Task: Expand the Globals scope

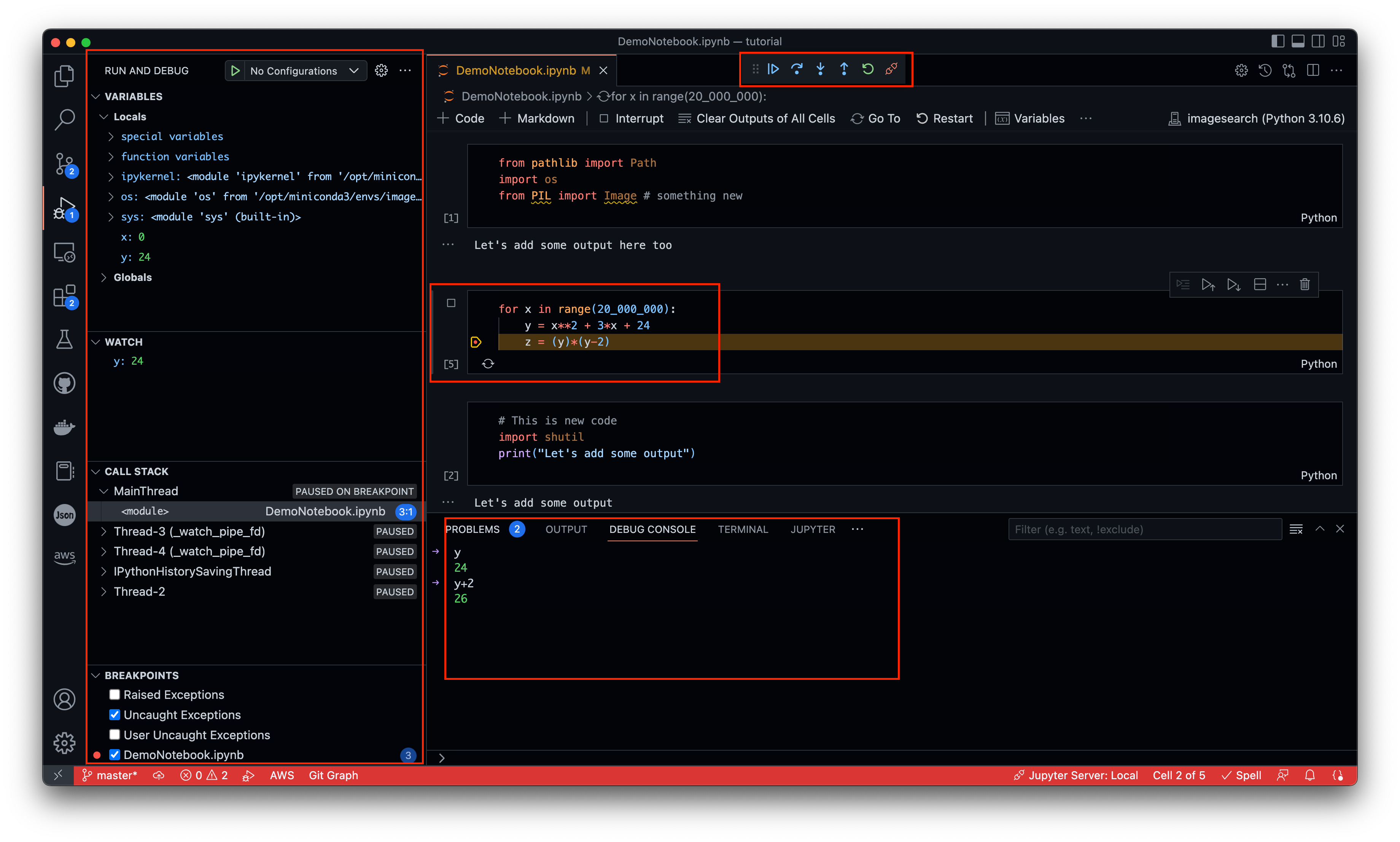Action: pyautogui.click(x=104, y=277)
